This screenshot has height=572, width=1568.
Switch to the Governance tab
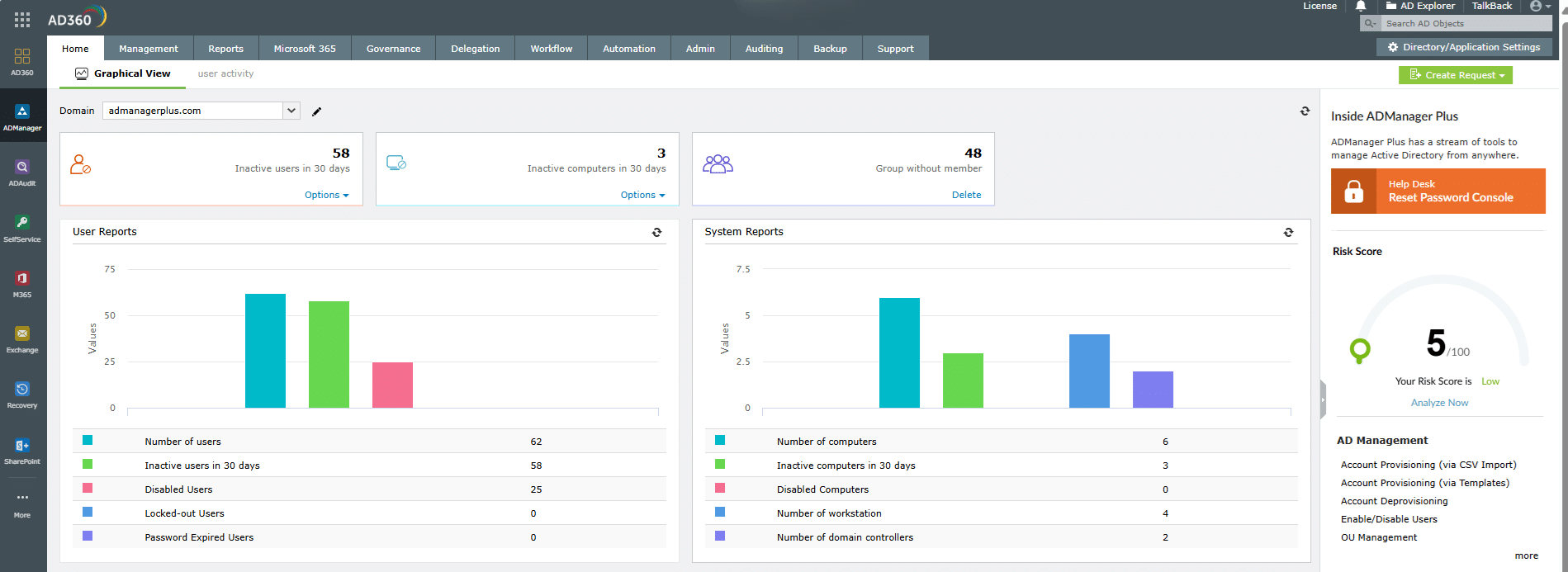[x=393, y=49]
